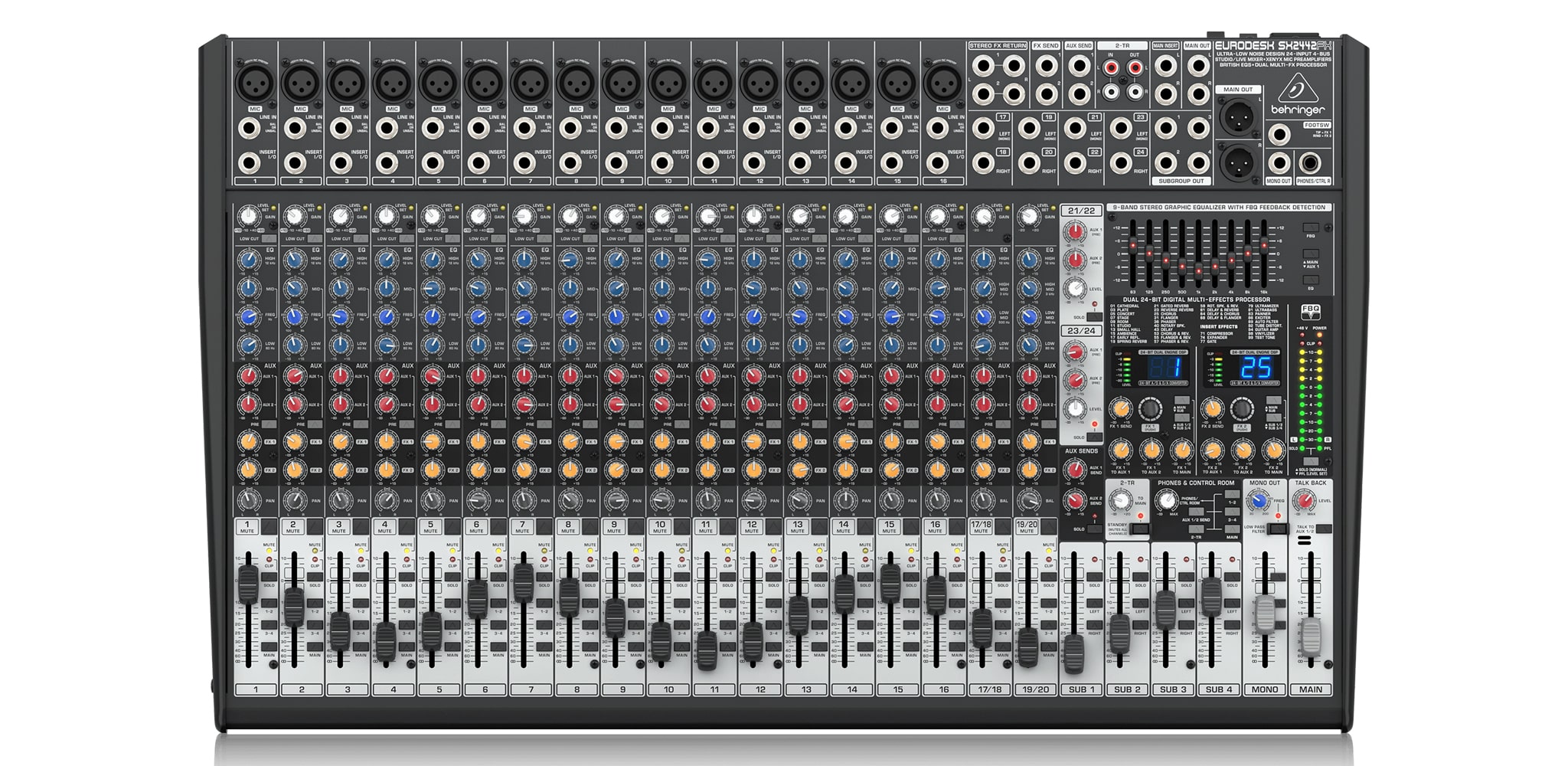Turn the TALK BACK level knob
The width and height of the screenshot is (1568, 766).
[x=1304, y=502]
